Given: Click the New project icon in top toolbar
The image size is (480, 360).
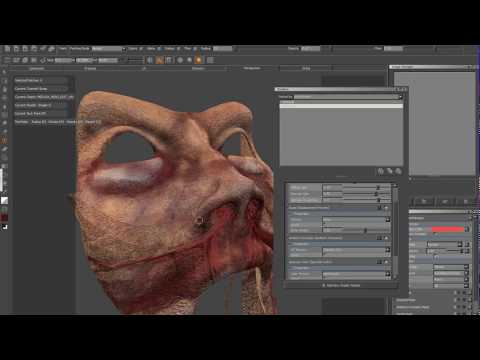Looking at the screenshot, I should pyautogui.click(x=7, y=49).
